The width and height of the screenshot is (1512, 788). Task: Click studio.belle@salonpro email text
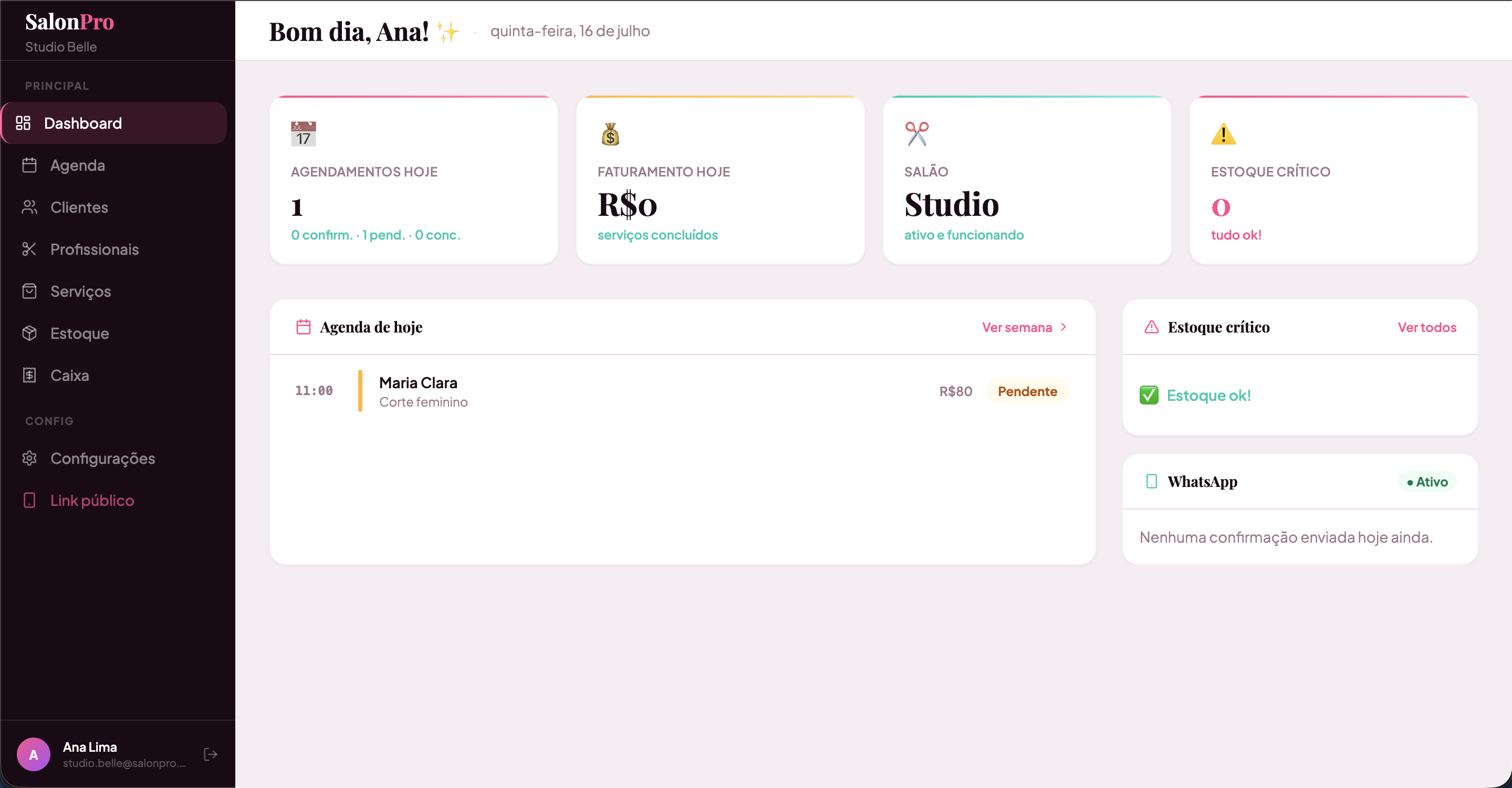[124, 763]
